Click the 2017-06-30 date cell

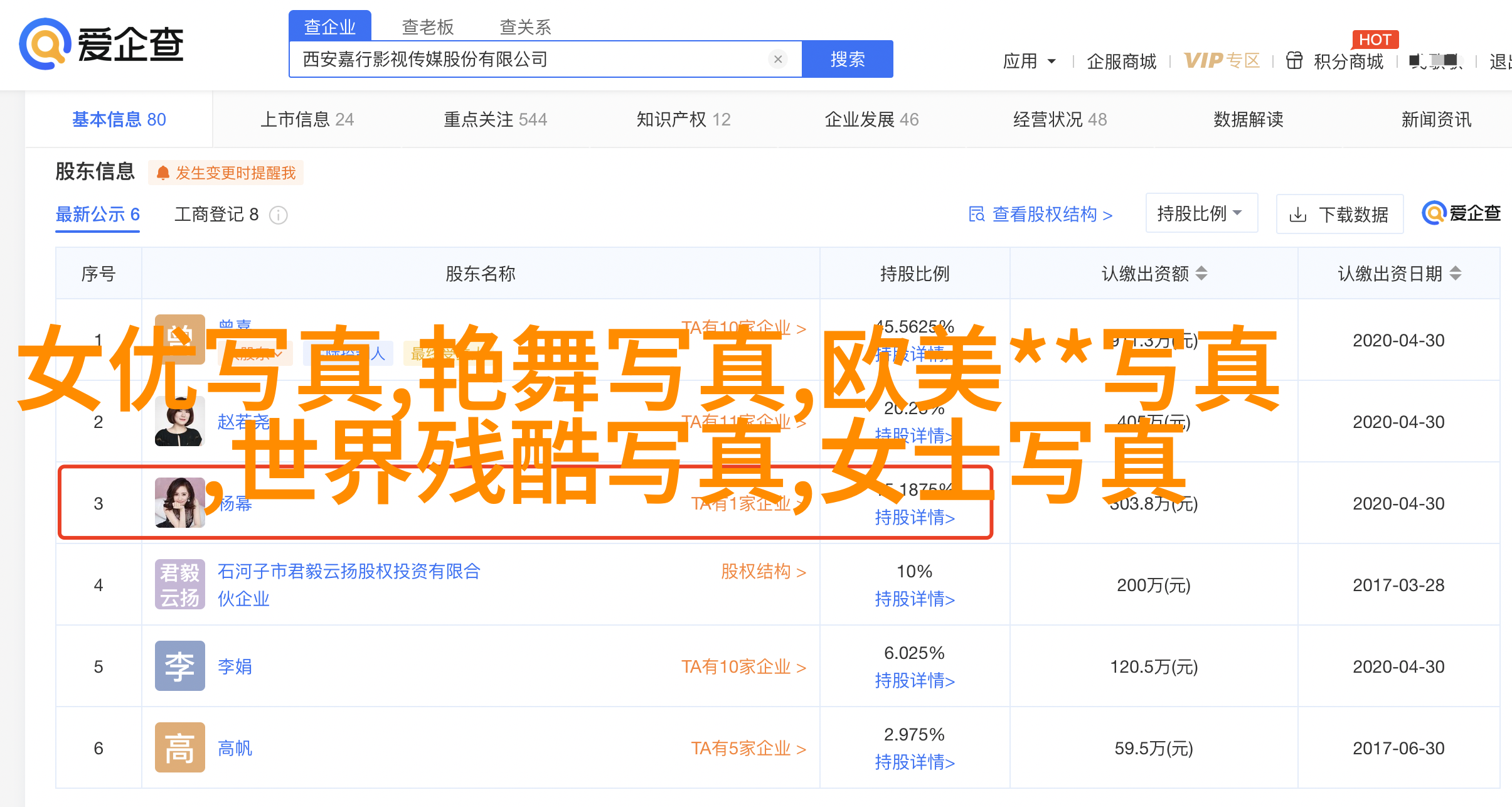pos(1398,748)
